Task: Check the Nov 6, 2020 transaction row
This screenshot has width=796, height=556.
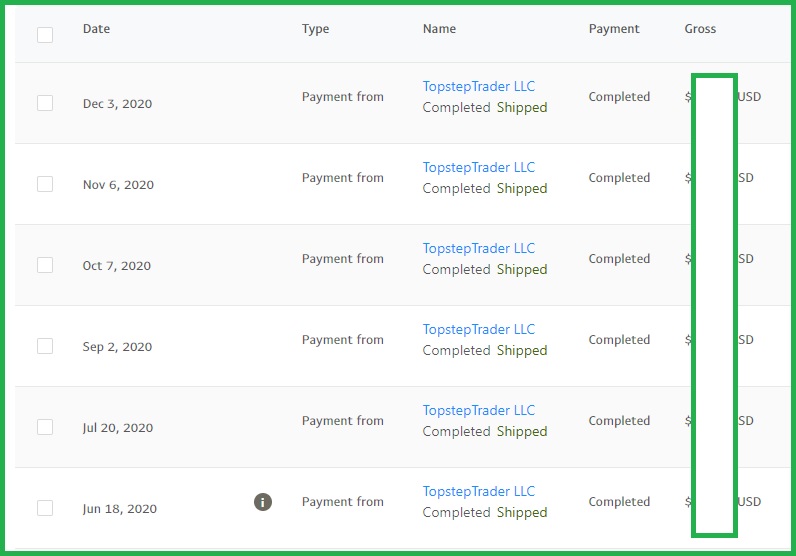Action: tap(45, 184)
